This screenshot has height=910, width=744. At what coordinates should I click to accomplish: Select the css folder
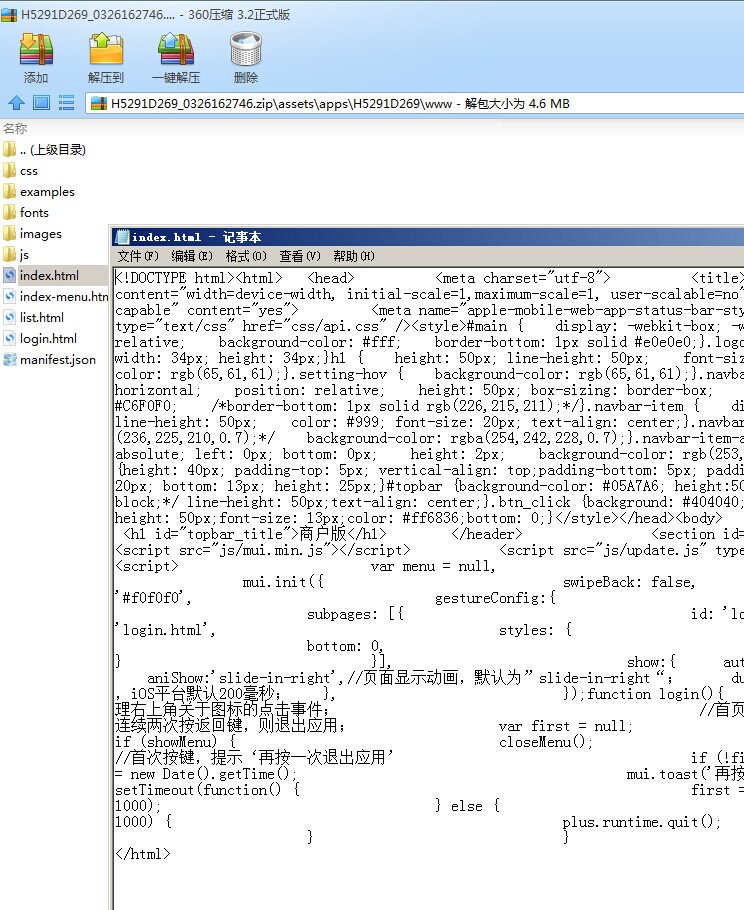20,171
